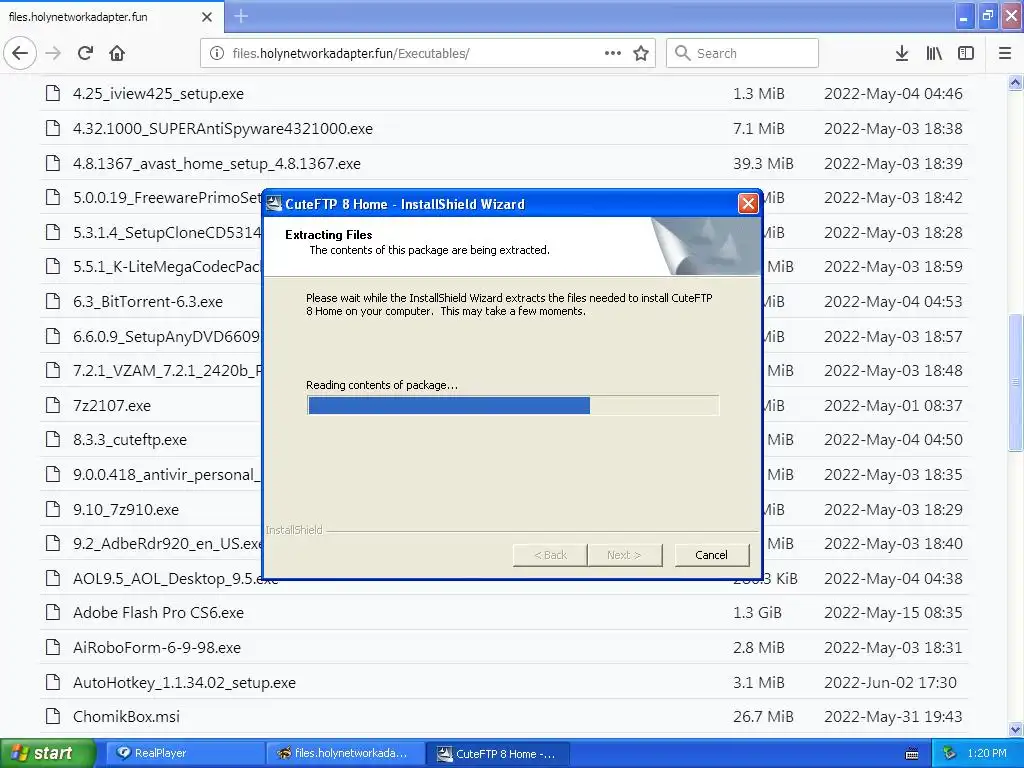Screen dimensions: 1024x768
Task: Click file icon beside Adobe Flash Pro CS6.exe
Action: coord(53,613)
